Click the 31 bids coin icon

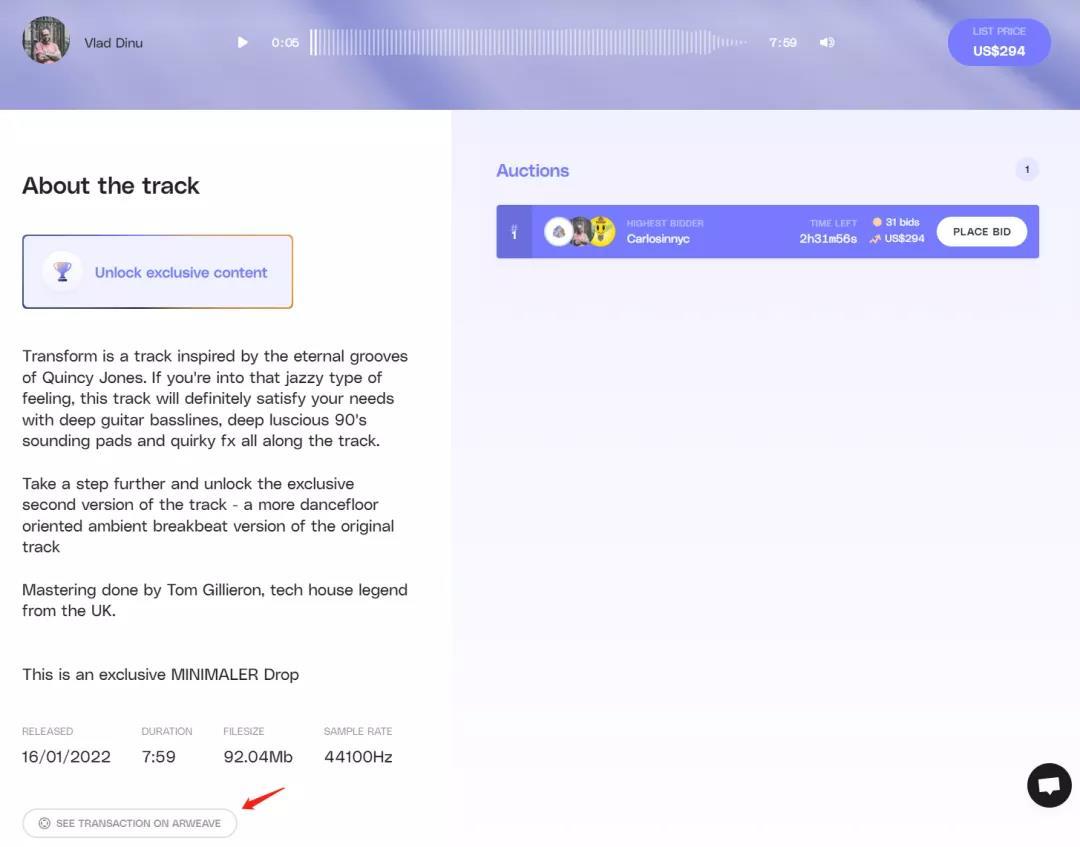tap(877, 222)
